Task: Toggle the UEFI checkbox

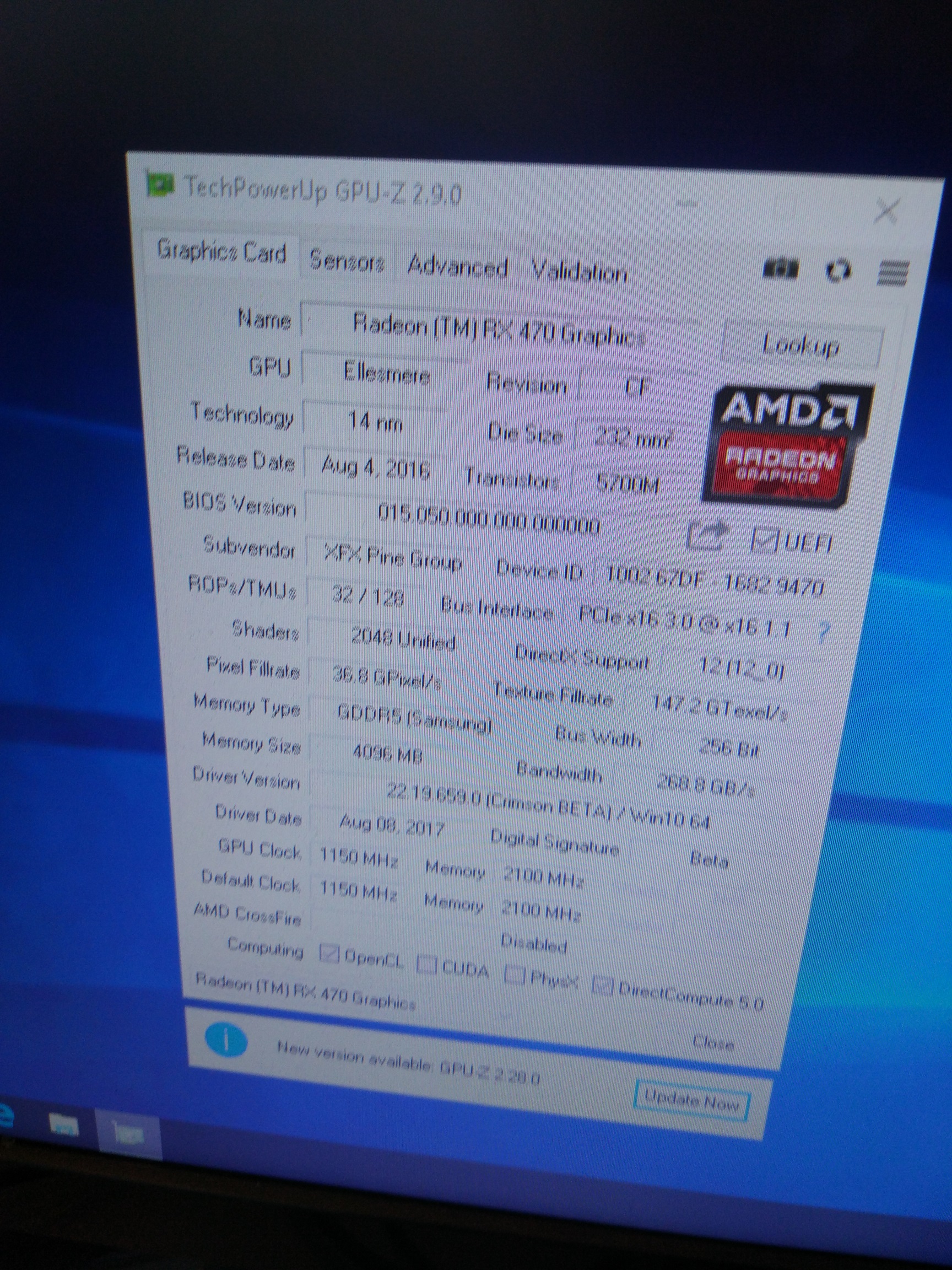Action: point(764,540)
